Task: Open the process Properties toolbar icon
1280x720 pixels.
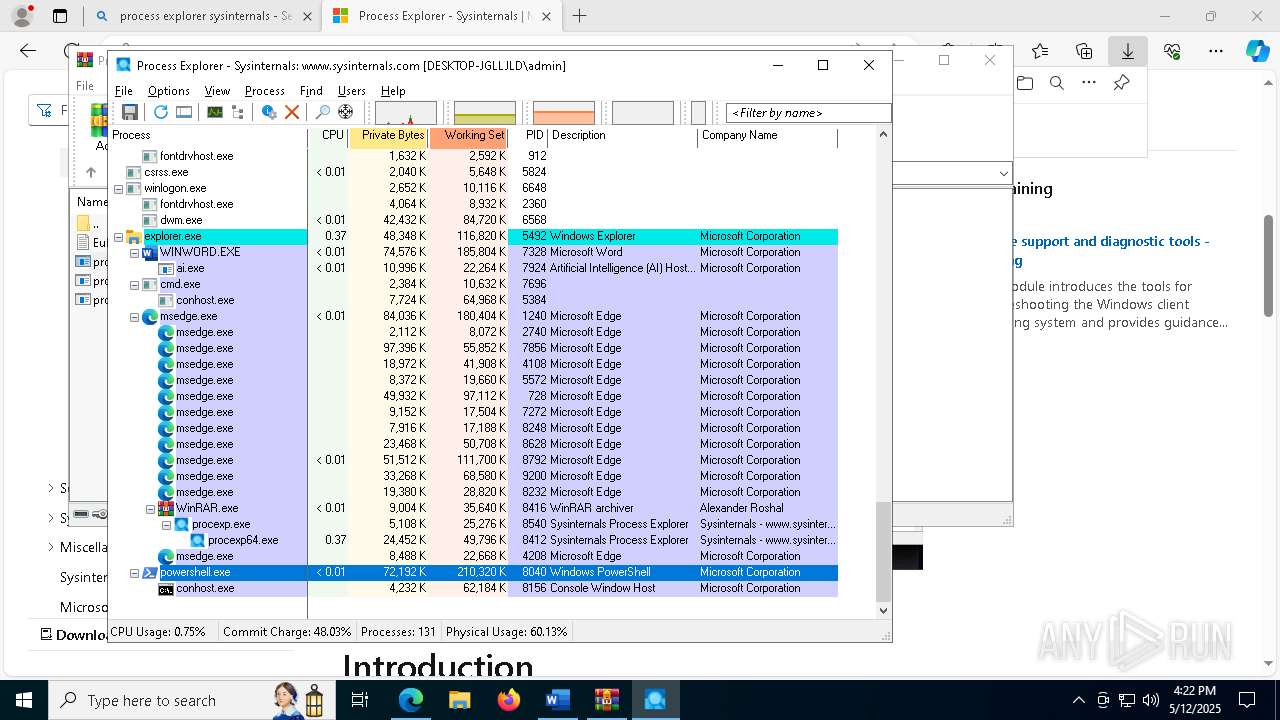Action: click(269, 112)
